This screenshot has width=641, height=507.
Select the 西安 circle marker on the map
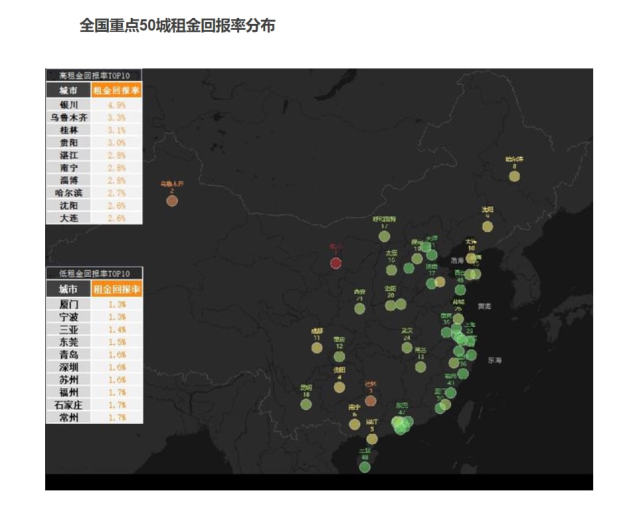pos(359,308)
